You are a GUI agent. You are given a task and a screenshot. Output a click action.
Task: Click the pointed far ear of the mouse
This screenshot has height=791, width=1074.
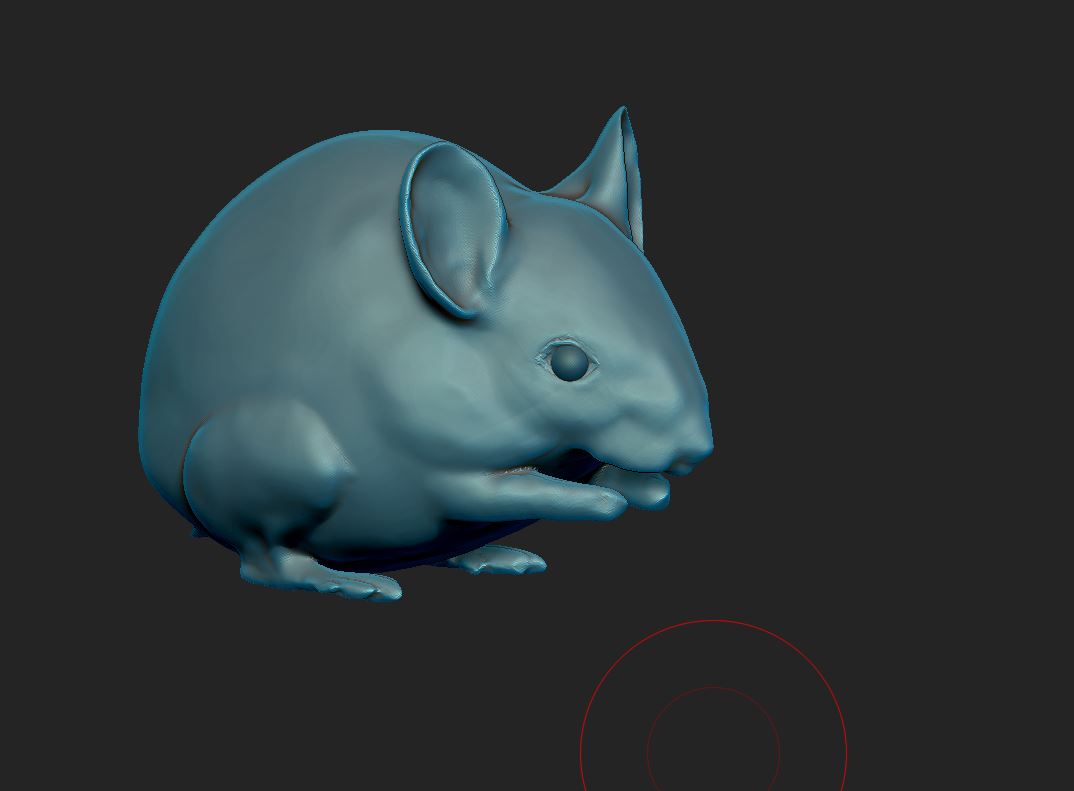[606, 178]
